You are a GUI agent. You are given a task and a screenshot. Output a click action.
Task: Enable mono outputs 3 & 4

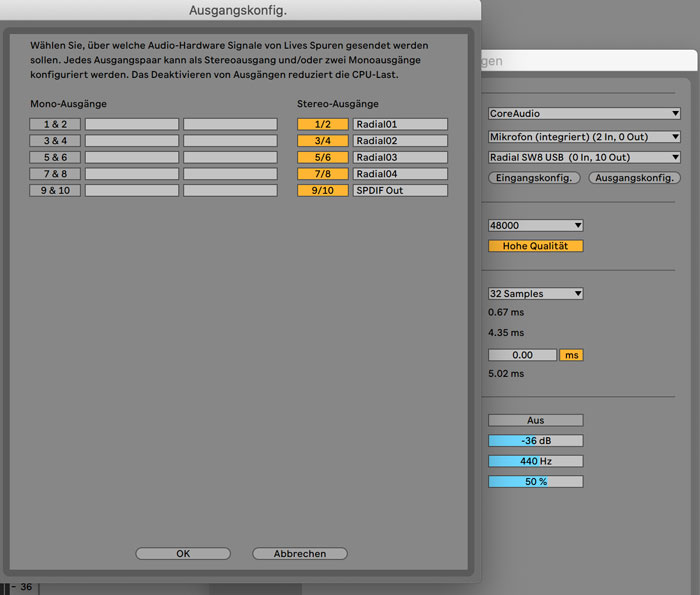point(55,141)
